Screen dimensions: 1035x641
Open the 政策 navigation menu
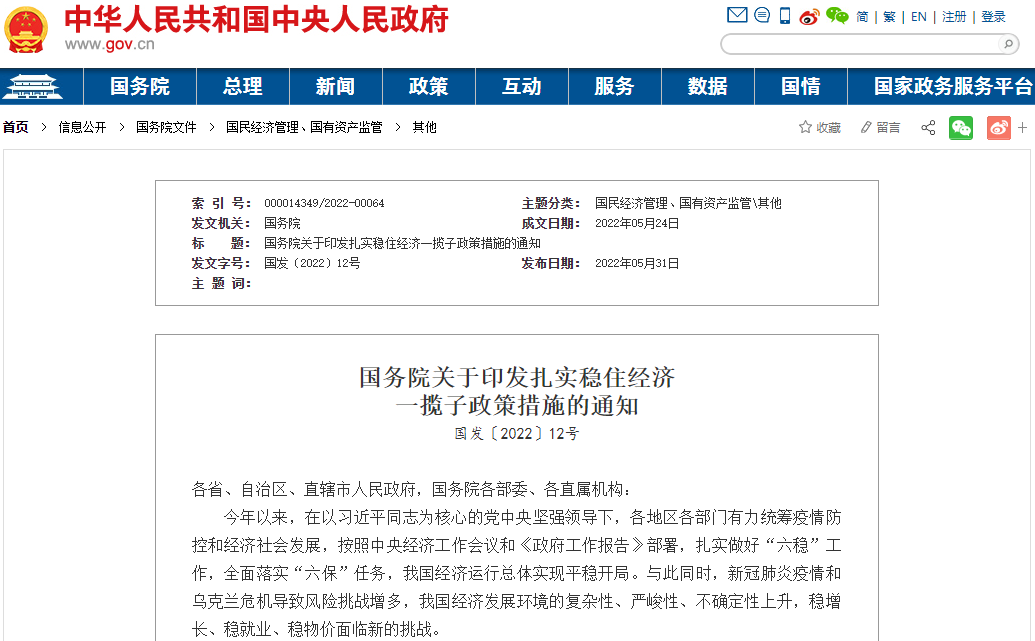428,86
